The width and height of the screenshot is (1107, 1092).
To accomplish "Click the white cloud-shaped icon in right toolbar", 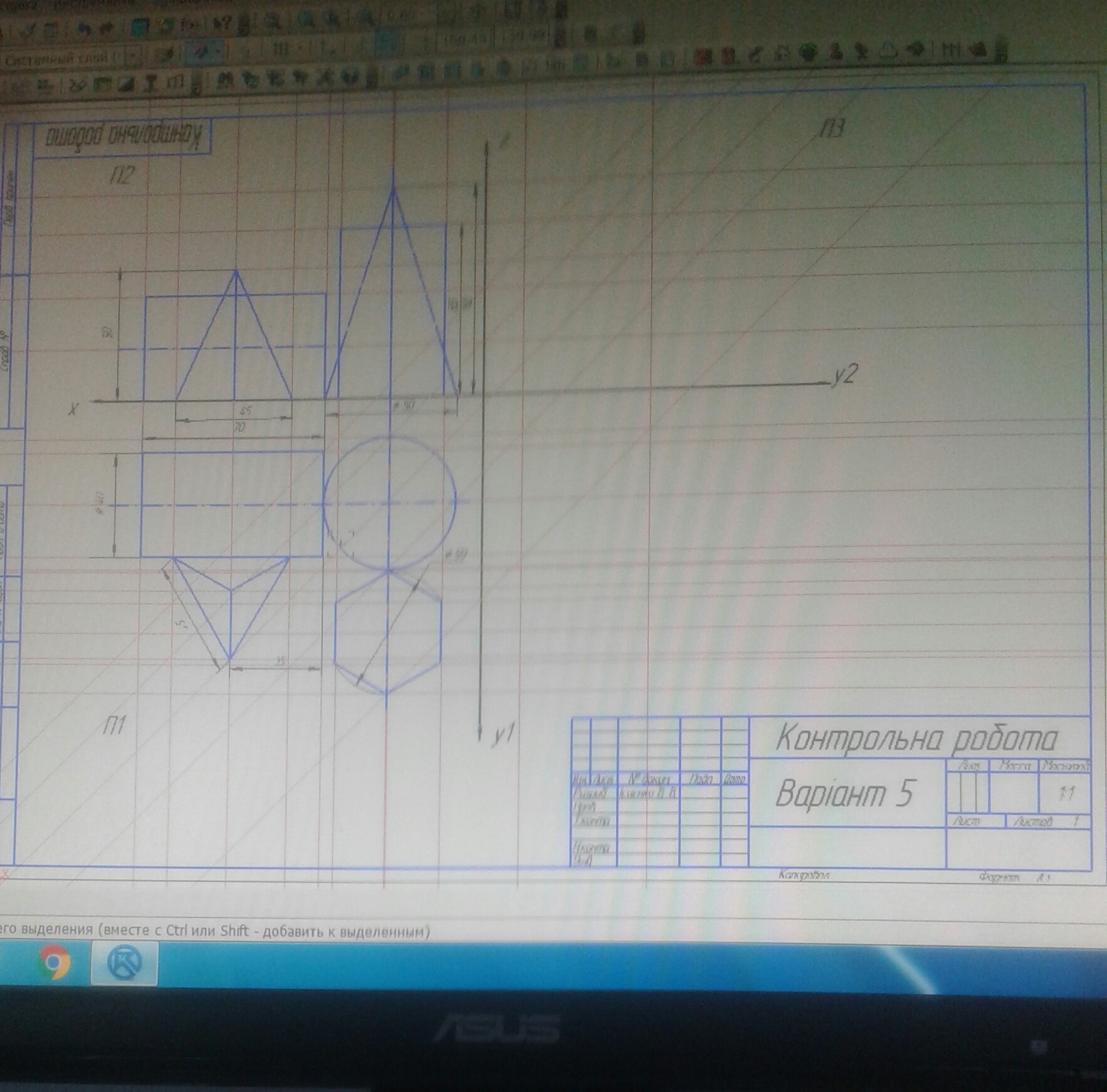I will [x=888, y=51].
